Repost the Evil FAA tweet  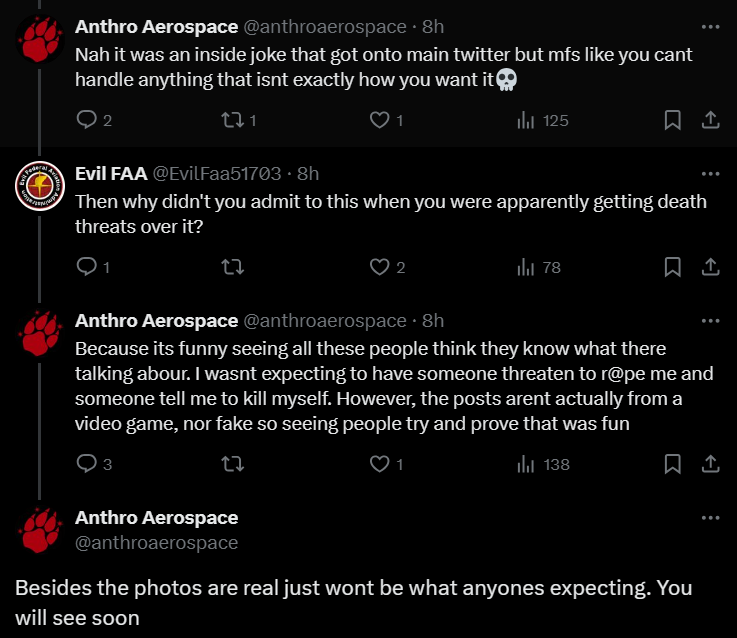coord(231,267)
